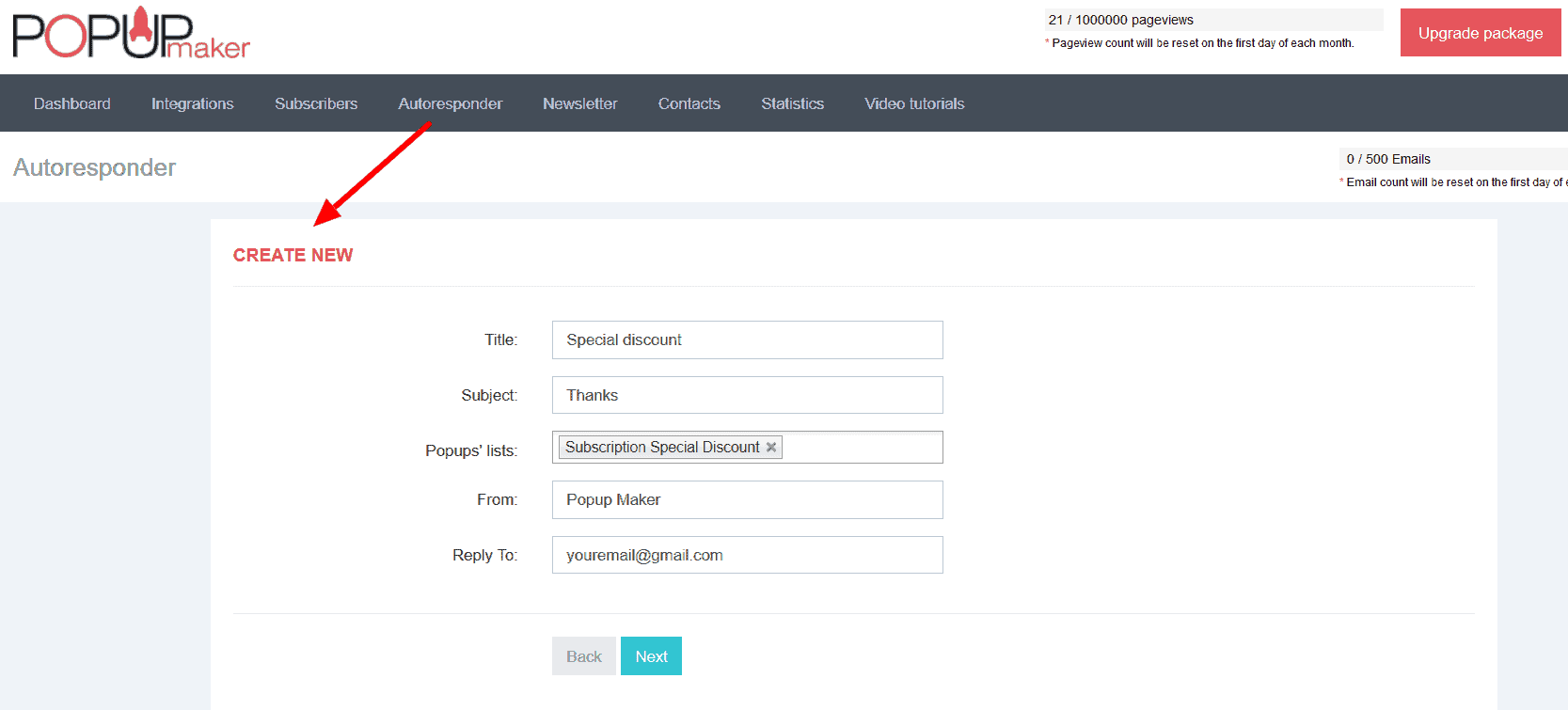Click the Next button
This screenshot has width=1568, height=710.
(x=651, y=656)
